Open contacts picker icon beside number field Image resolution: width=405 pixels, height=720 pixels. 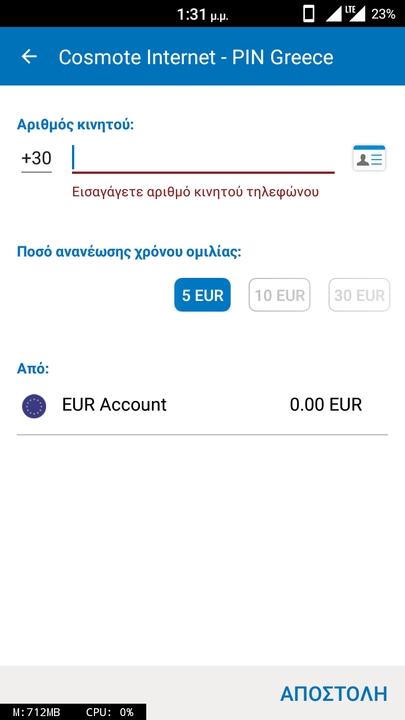(369, 158)
